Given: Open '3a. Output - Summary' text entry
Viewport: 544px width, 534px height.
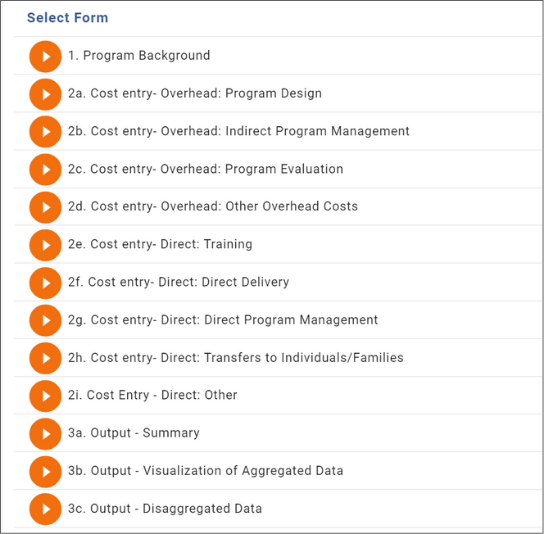Looking at the screenshot, I should click(x=134, y=433).
